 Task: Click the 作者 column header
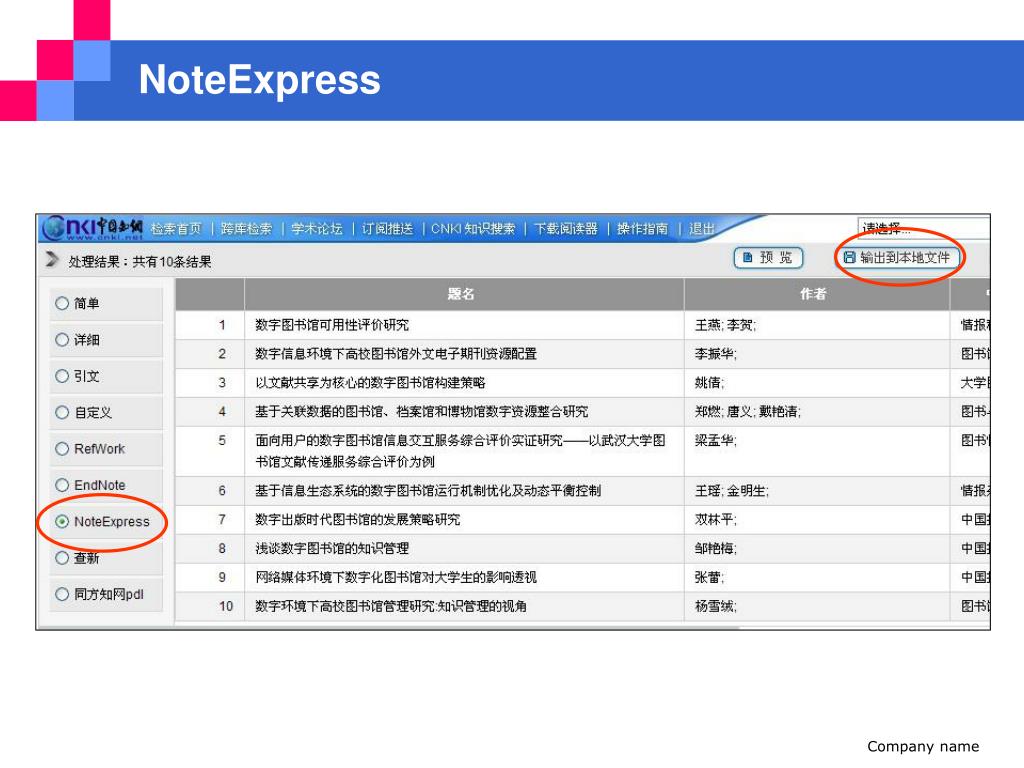pos(816,294)
